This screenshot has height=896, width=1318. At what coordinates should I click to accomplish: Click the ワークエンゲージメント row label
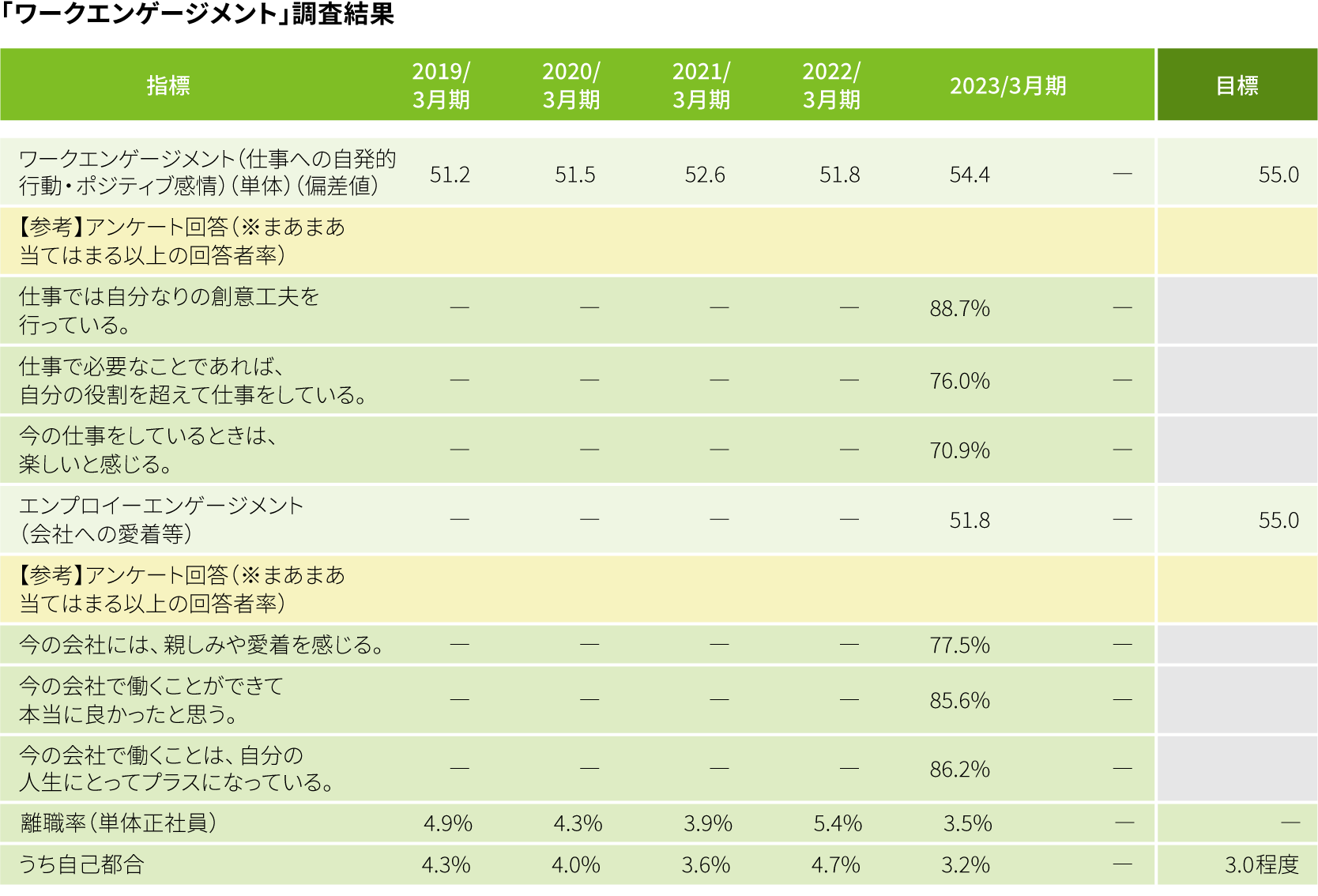coord(207,172)
